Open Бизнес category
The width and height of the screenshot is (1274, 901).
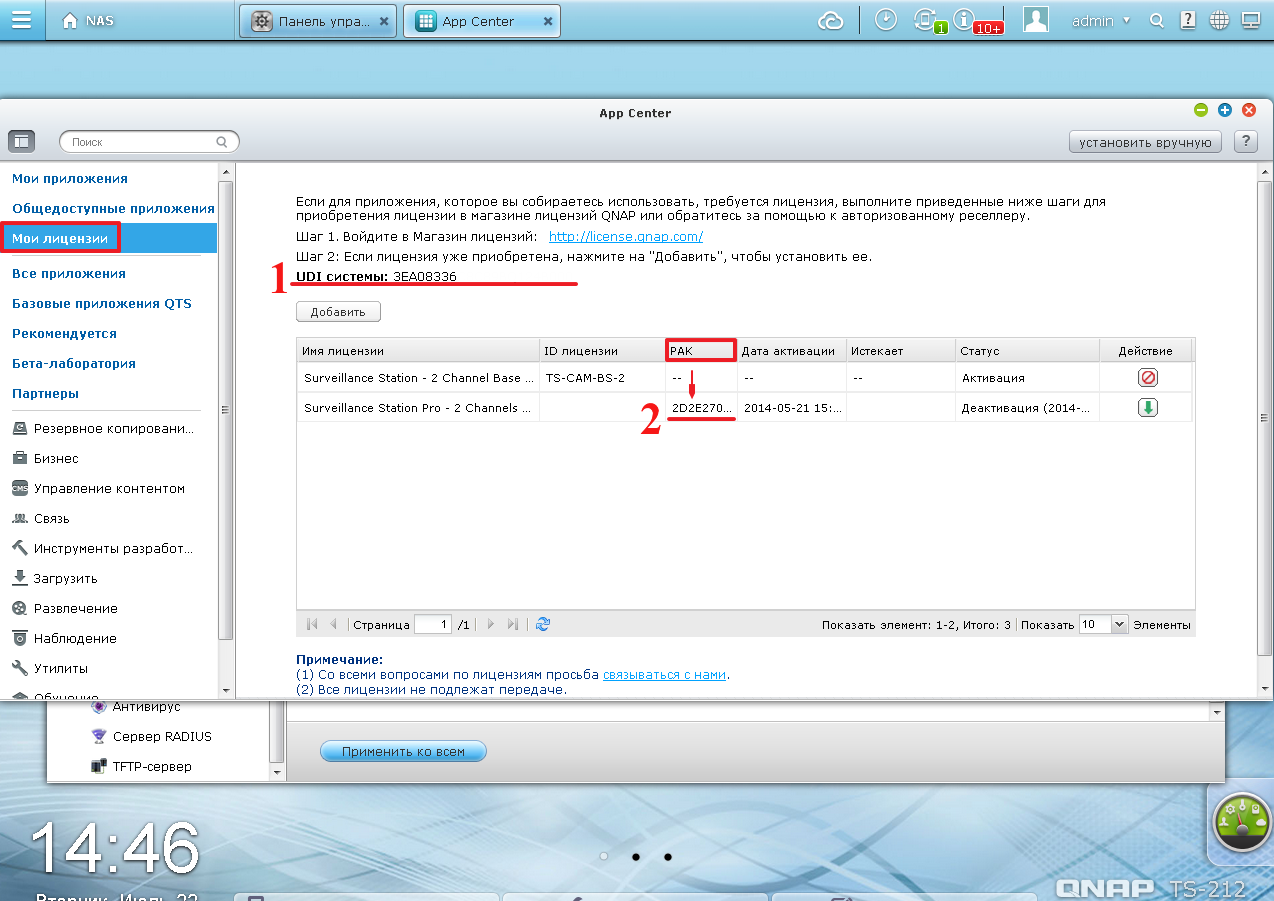tap(46, 458)
